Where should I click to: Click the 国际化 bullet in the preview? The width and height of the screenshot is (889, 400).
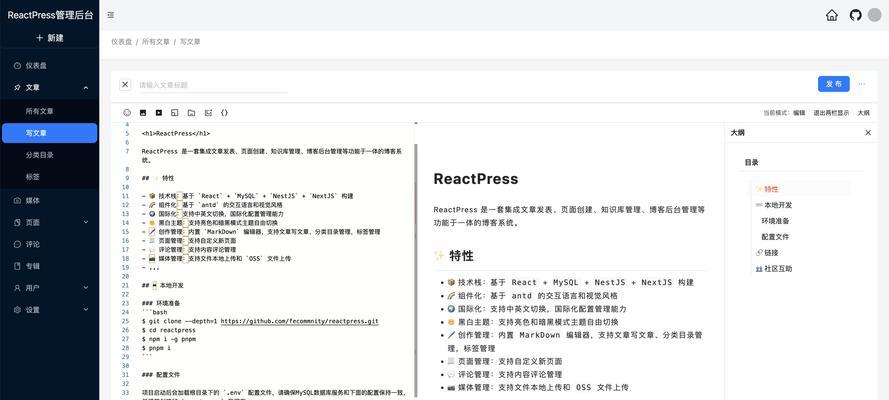pyautogui.click(x=537, y=309)
